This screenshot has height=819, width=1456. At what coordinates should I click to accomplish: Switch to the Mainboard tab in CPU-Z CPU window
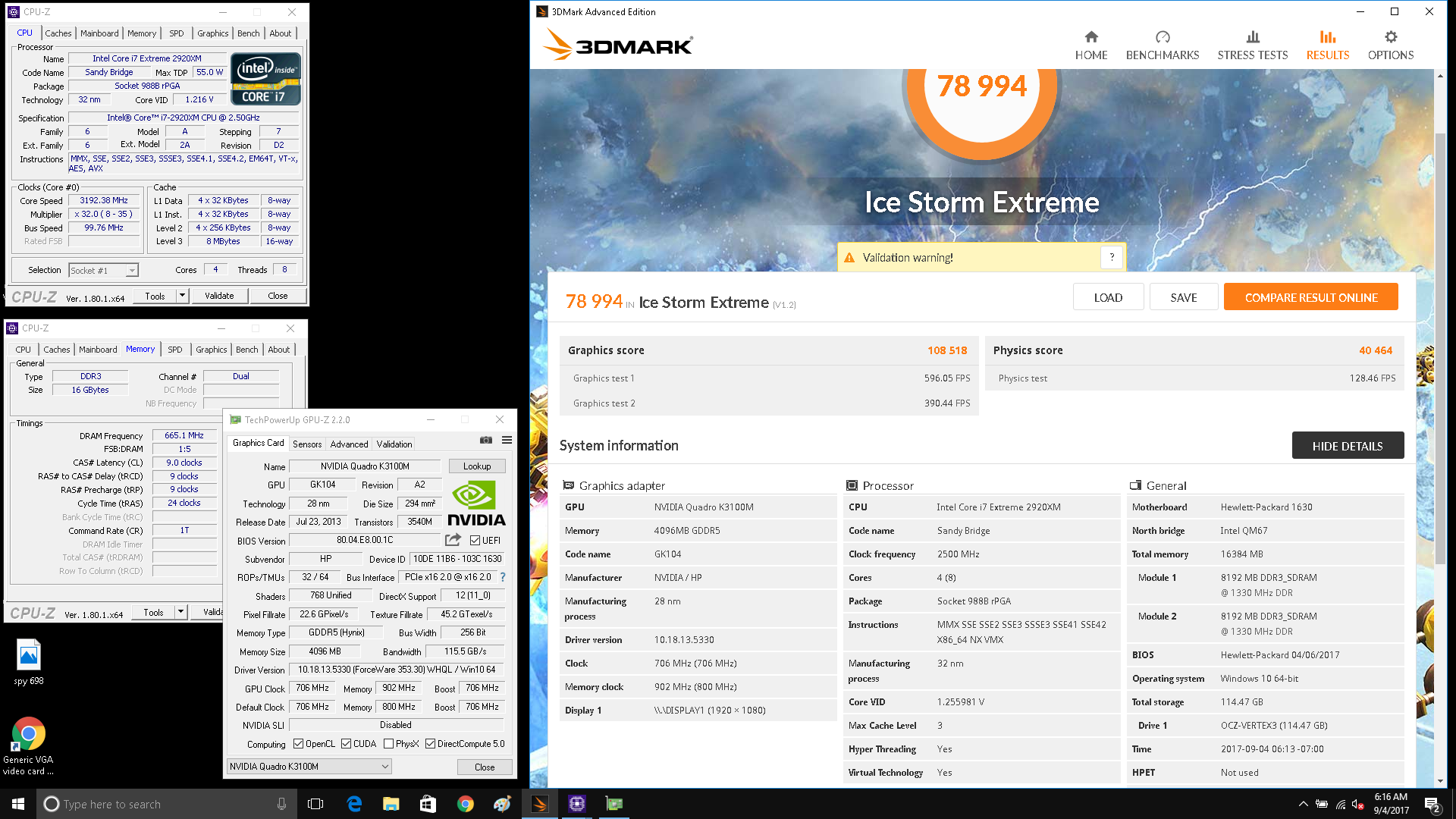pyautogui.click(x=99, y=33)
